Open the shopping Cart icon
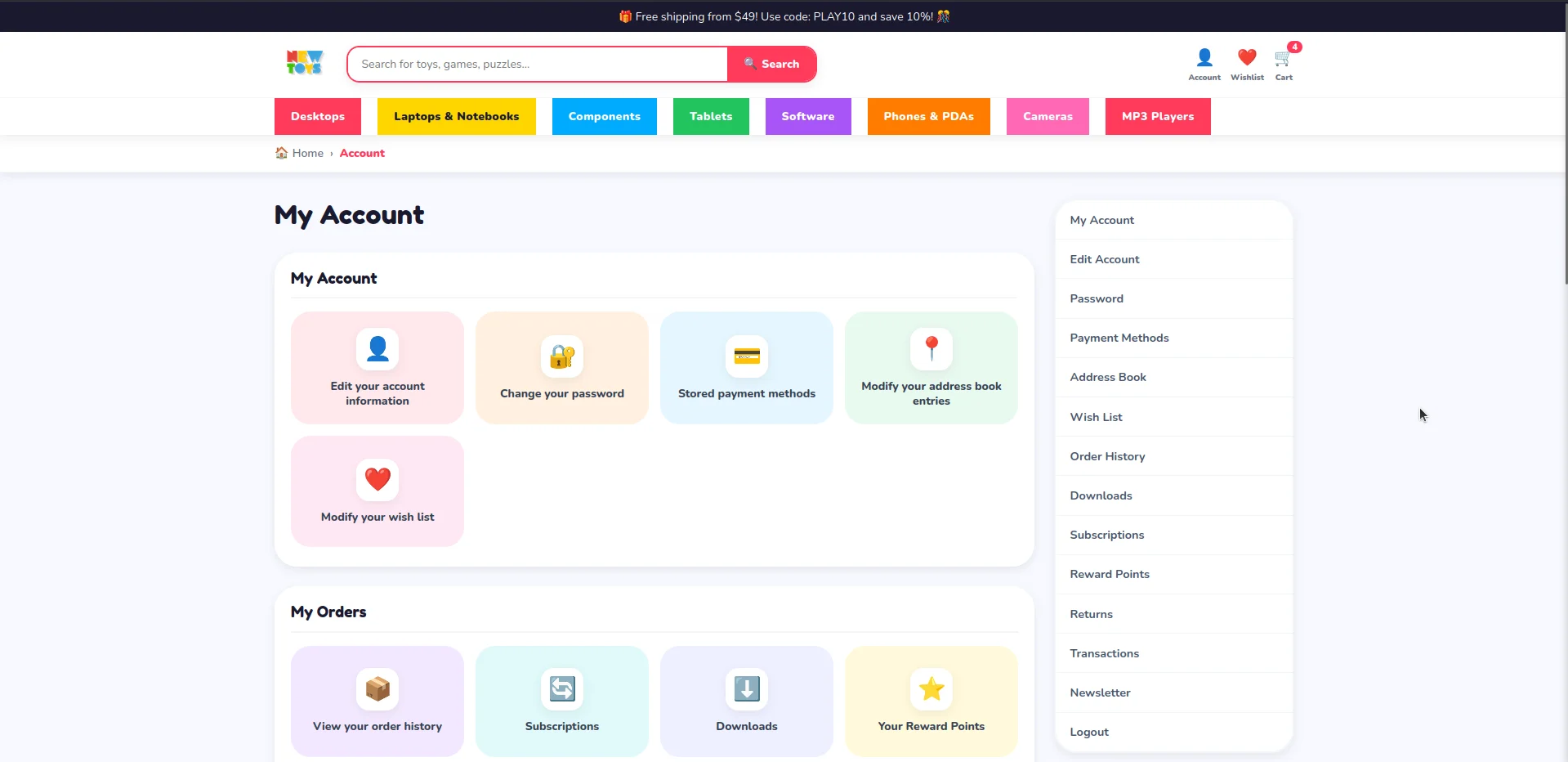Screen dimensions: 1568x762 pyautogui.click(x=1284, y=64)
